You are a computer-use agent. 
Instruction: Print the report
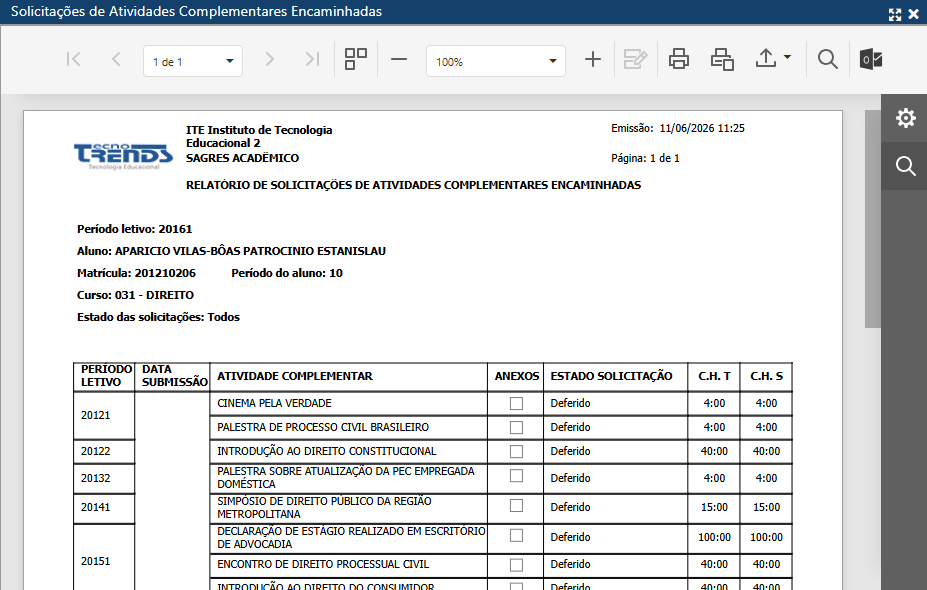[x=679, y=59]
